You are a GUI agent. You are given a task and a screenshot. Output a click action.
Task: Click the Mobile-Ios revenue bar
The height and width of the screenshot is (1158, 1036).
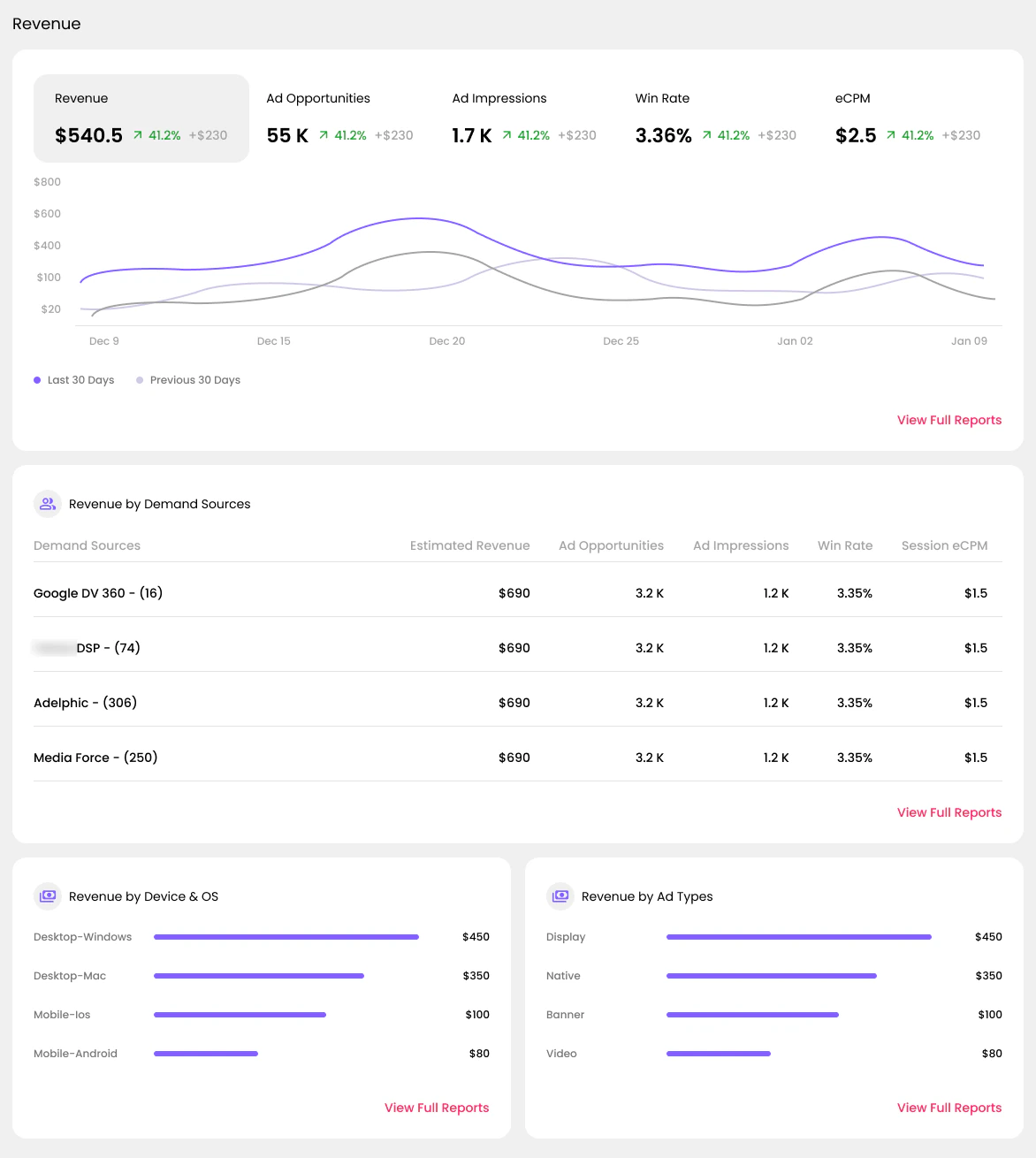tap(240, 1015)
